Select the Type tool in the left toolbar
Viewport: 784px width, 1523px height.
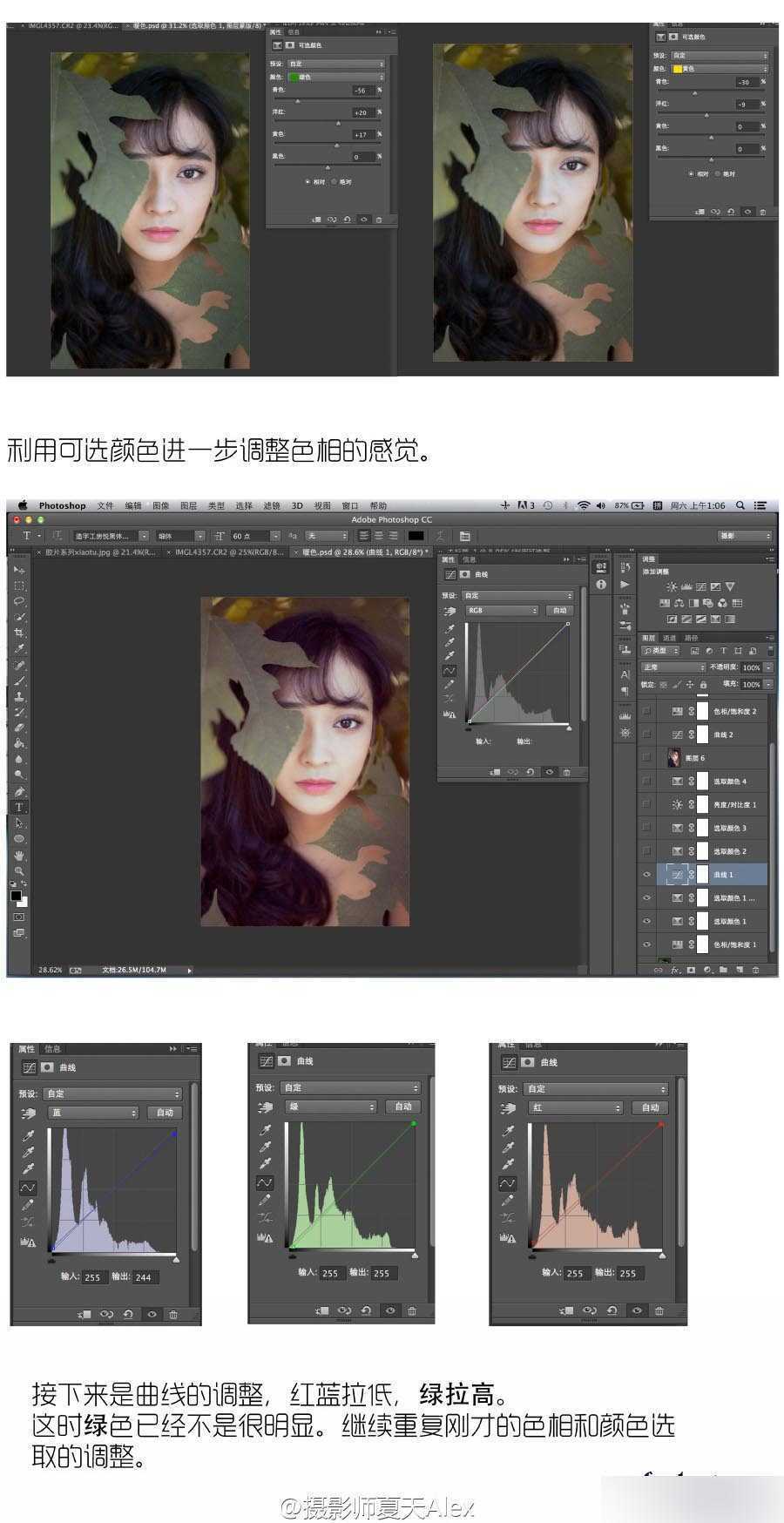pyautogui.click(x=19, y=807)
